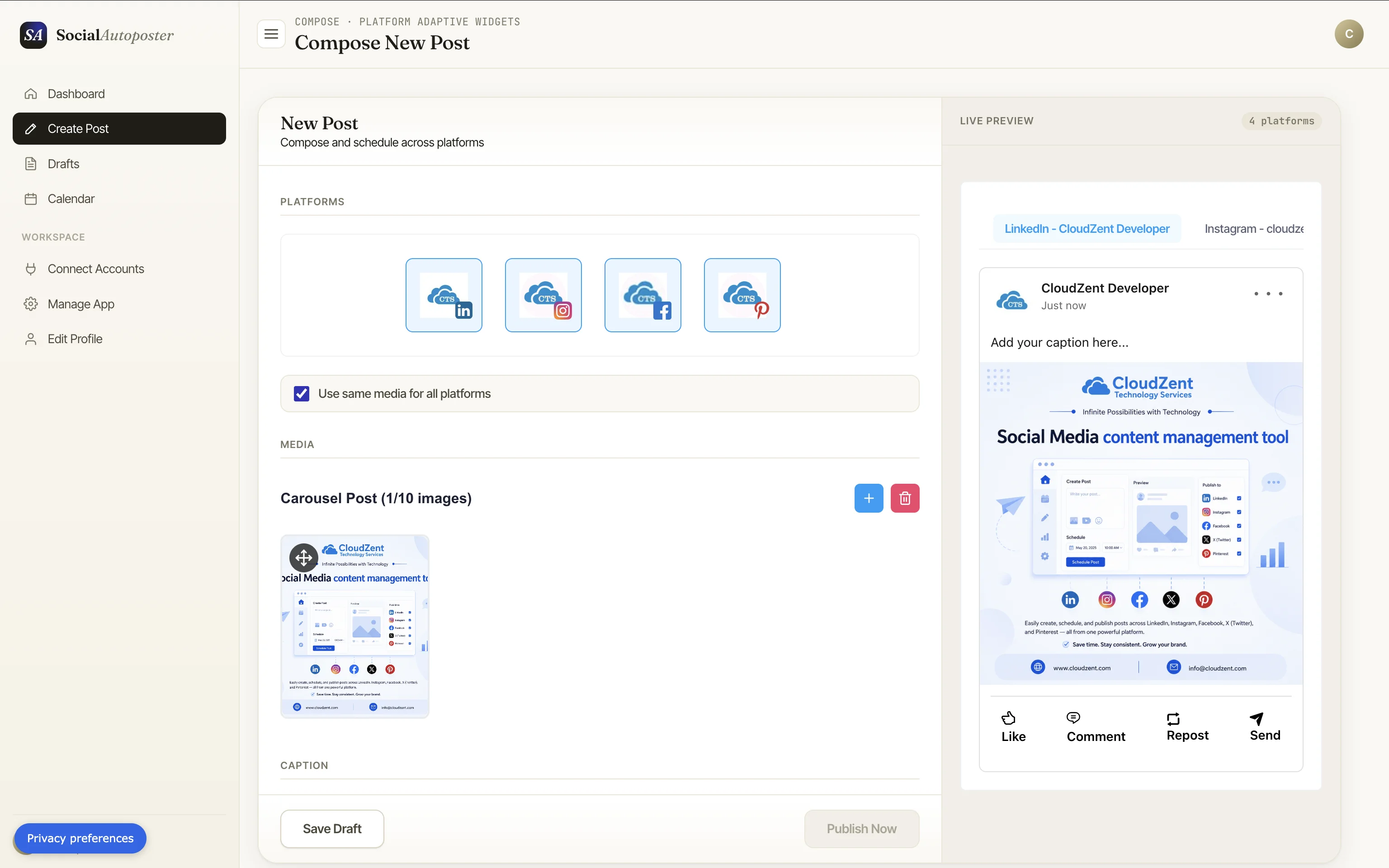Open the user avatar C menu
The width and height of the screenshot is (1389, 868).
click(1349, 34)
